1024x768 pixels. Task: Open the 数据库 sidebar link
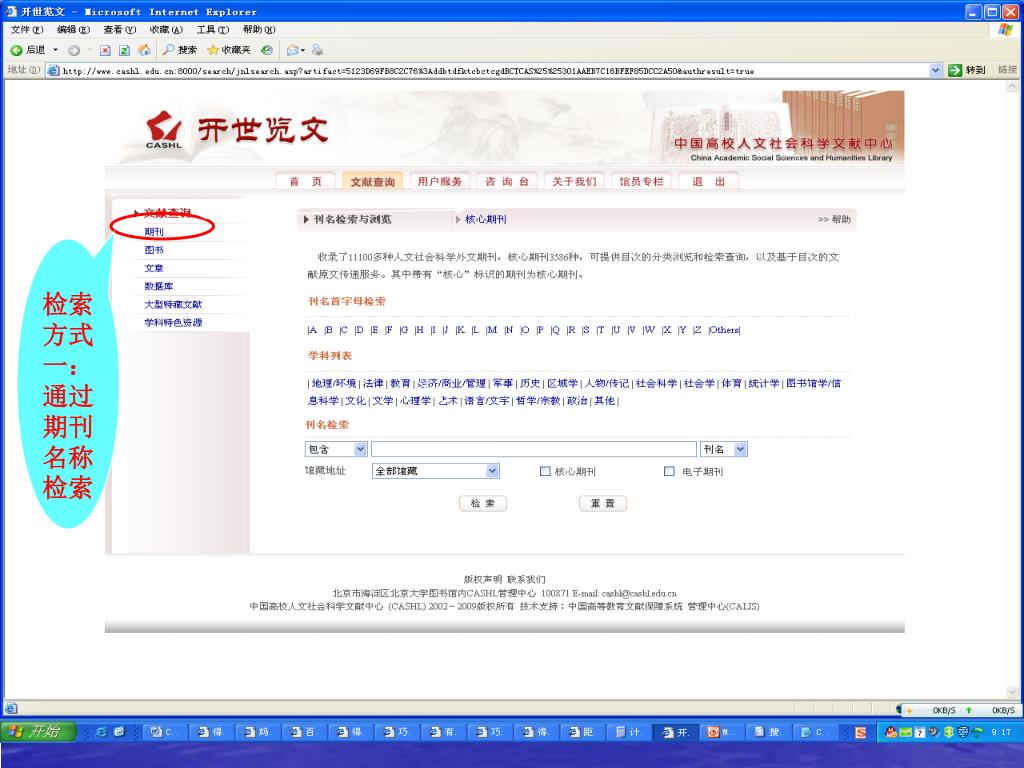(x=159, y=286)
